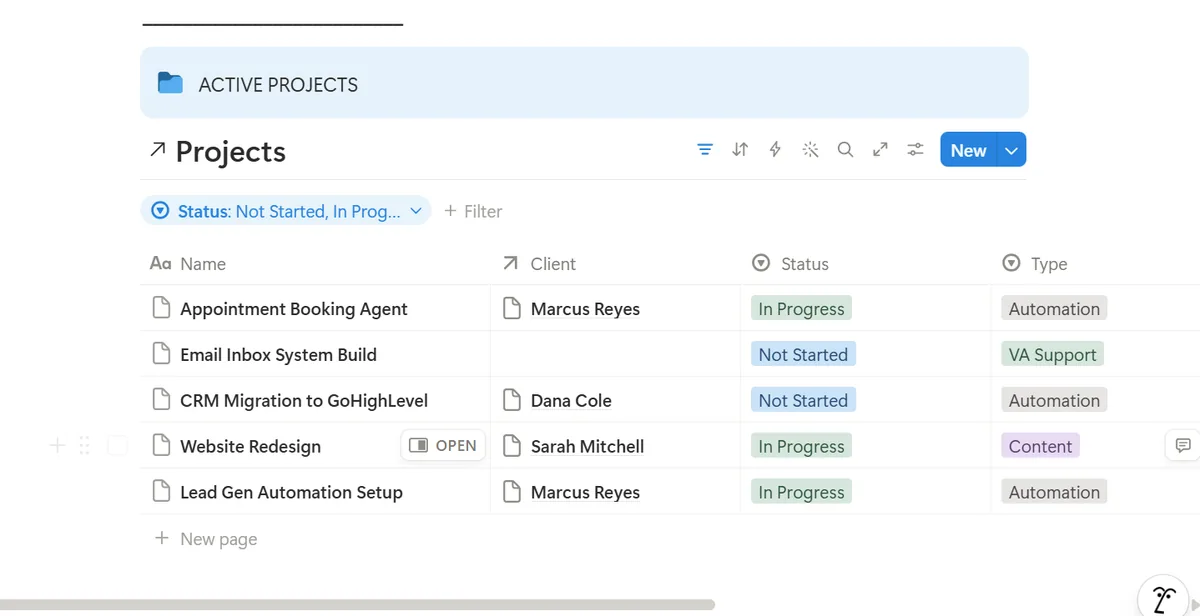Click the blue folder icon in Active Projects
The image size is (1200, 616).
coord(171,83)
